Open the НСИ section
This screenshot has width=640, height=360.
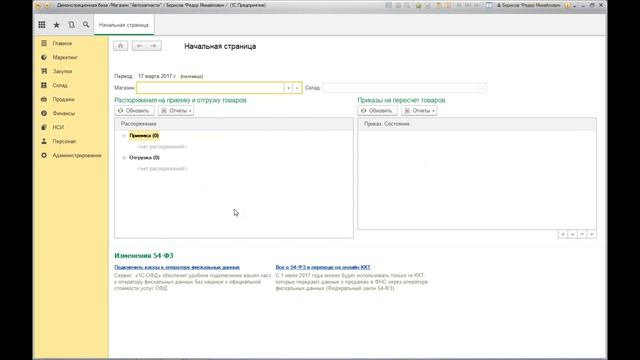[x=58, y=127]
